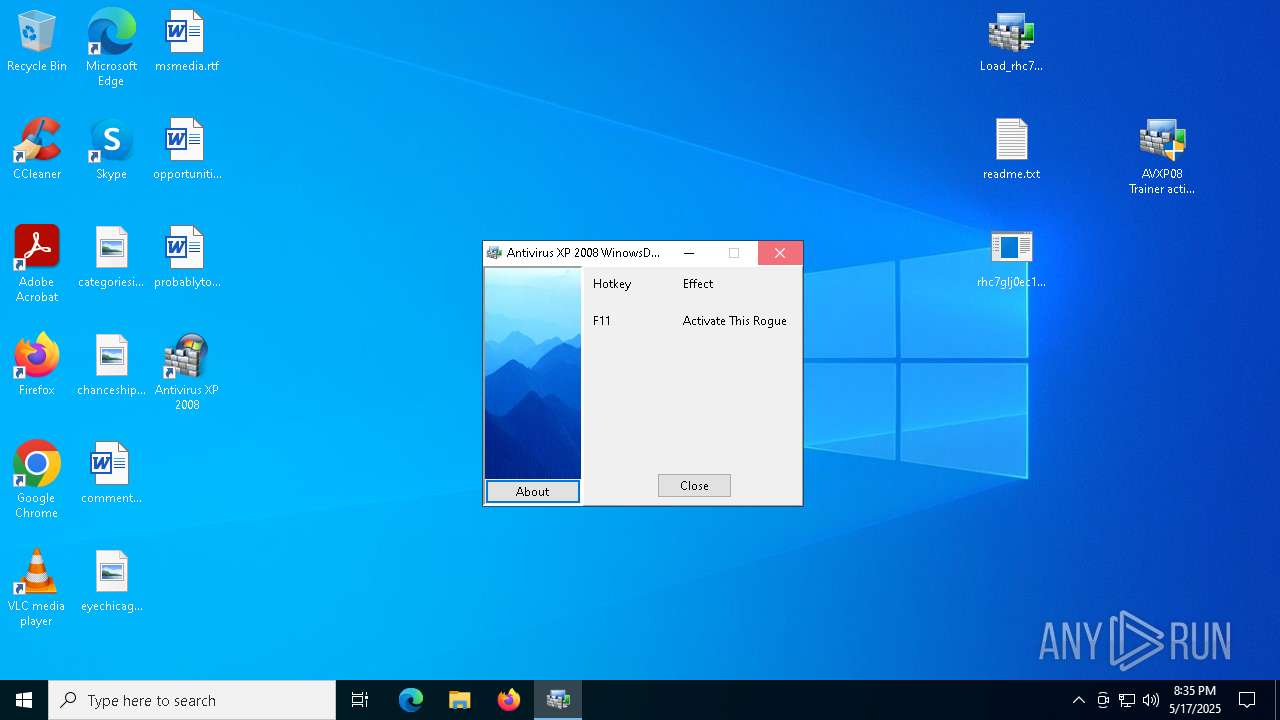Select the Skype desktop shortcut
Screen dimensions: 1280x720
click(111, 150)
